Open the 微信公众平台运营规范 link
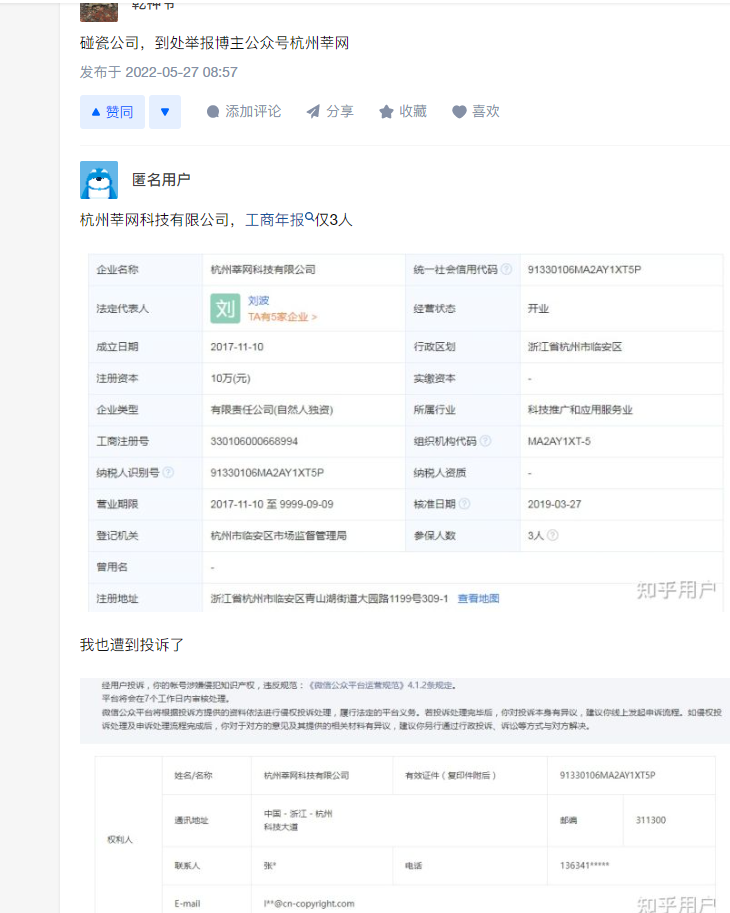Screen dimensions: 730x913 coord(355,685)
